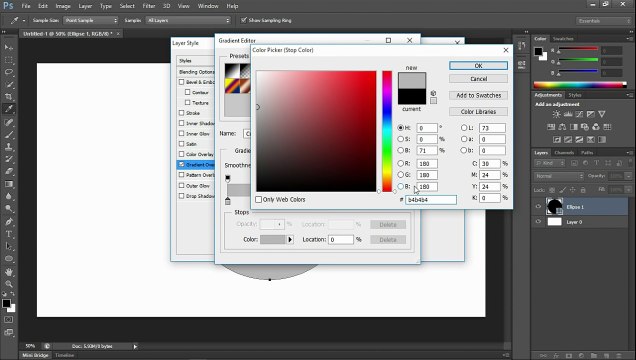Open the Essentials workspace dropdown
The width and height of the screenshot is (636, 360).
604,21
